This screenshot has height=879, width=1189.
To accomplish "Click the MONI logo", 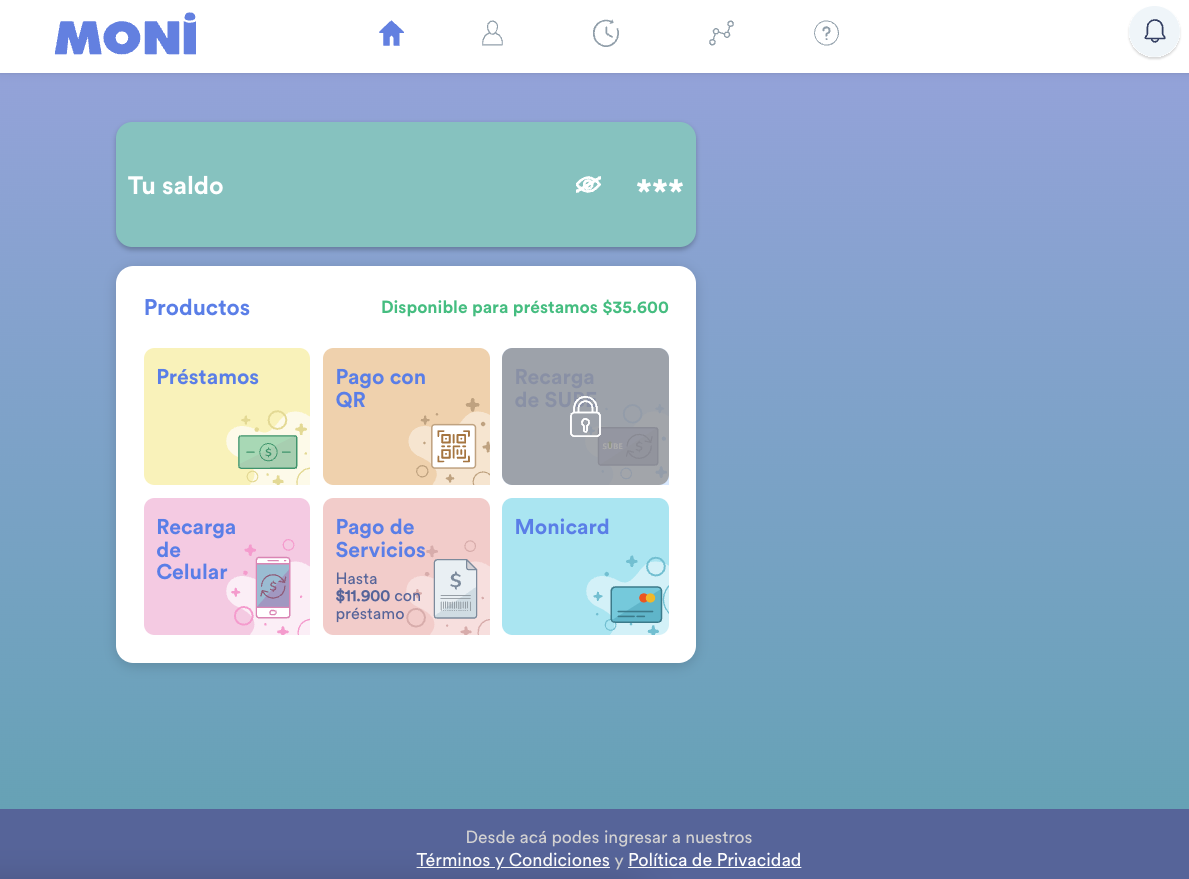I will pyautogui.click(x=126, y=34).
